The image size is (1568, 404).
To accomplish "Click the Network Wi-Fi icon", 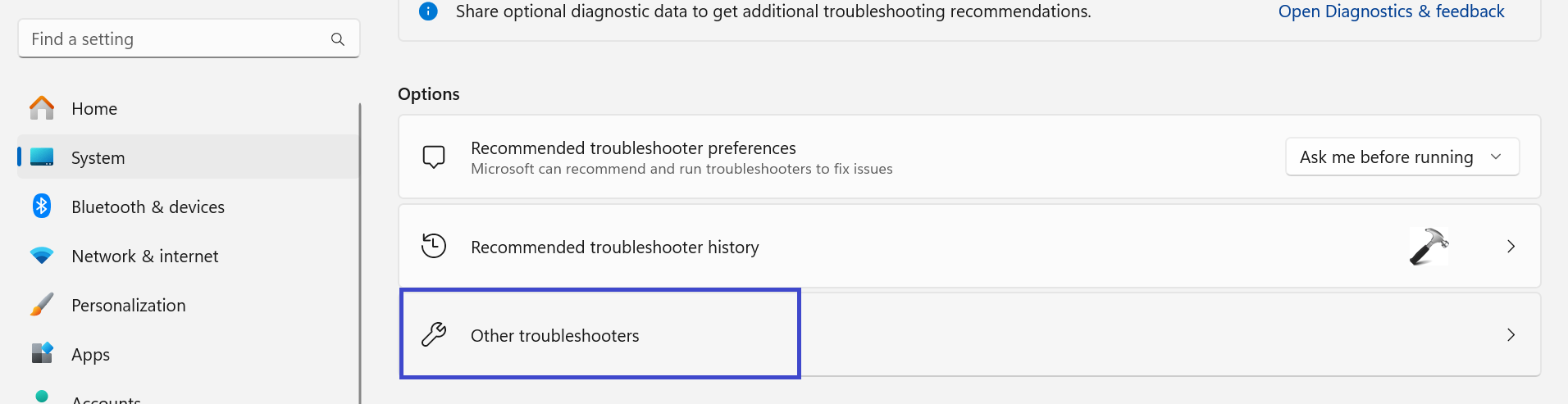I will (42, 256).
